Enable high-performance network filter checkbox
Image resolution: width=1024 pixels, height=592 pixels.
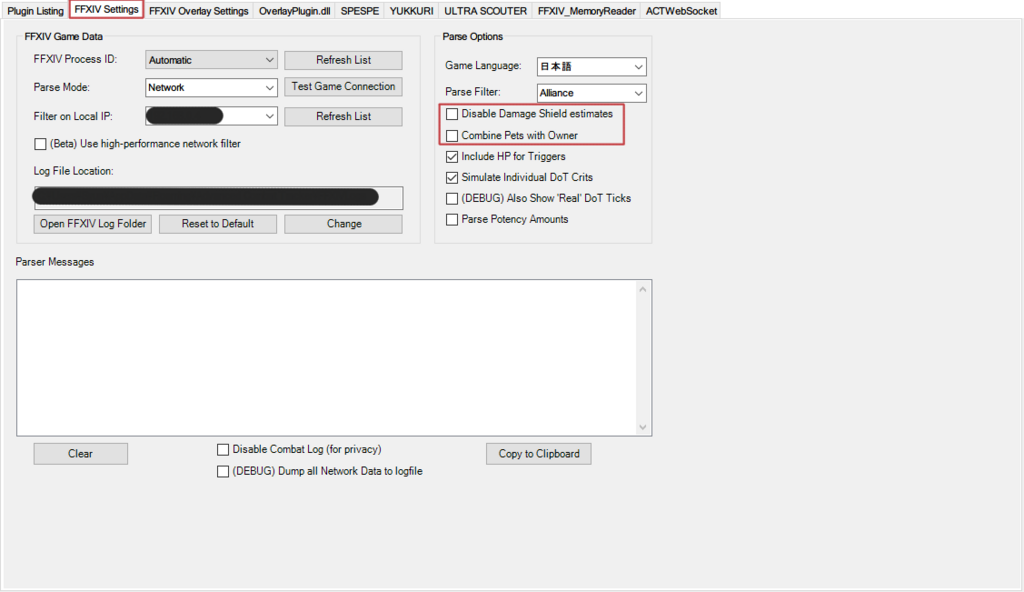coord(40,144)
